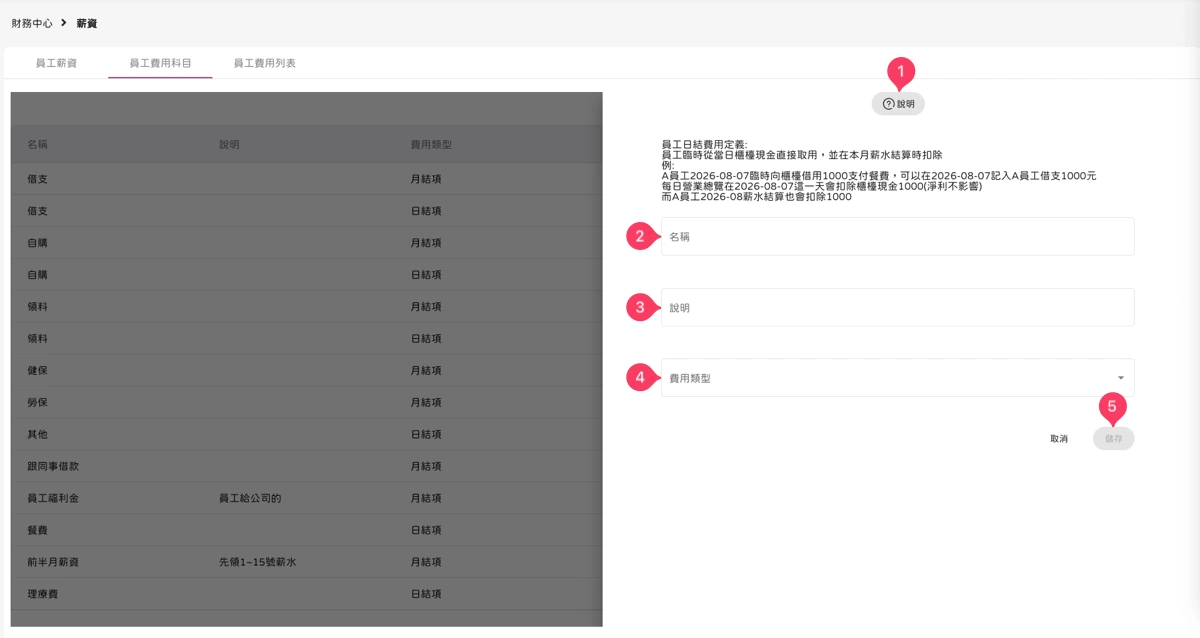Select the 領料 row with 月結項 type
The image size is (1200, 638).
(x=307, y=307)
